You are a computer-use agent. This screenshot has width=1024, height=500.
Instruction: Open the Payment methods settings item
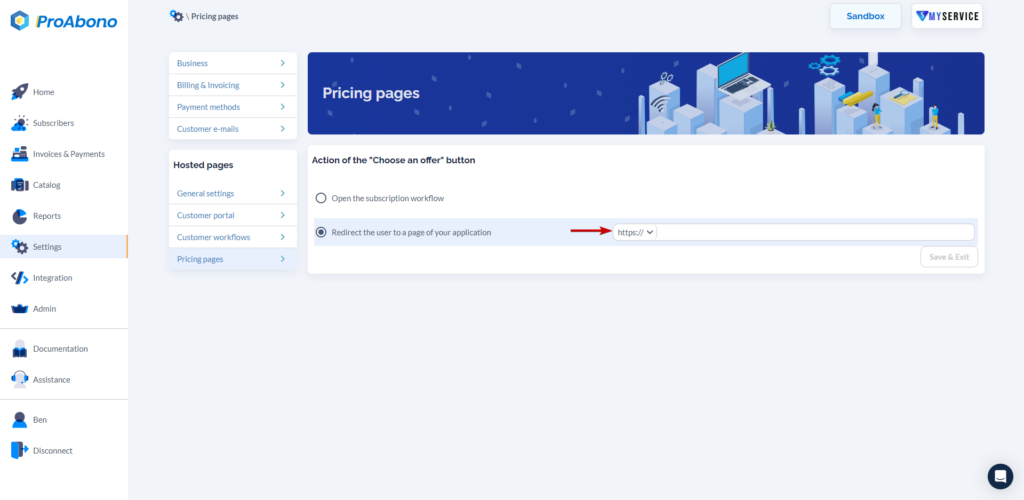point(232,107)
